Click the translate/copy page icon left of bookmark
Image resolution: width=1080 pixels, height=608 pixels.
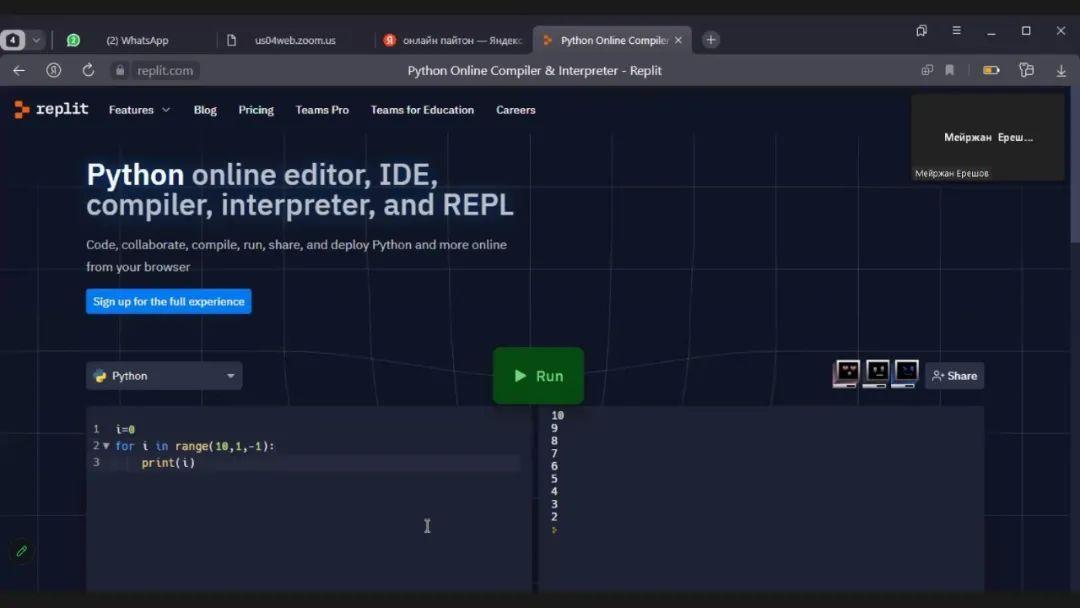927,70
